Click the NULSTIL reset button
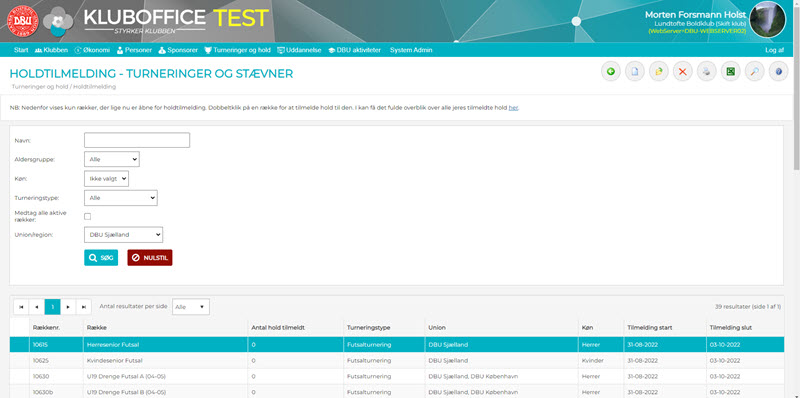 (150, 258)
